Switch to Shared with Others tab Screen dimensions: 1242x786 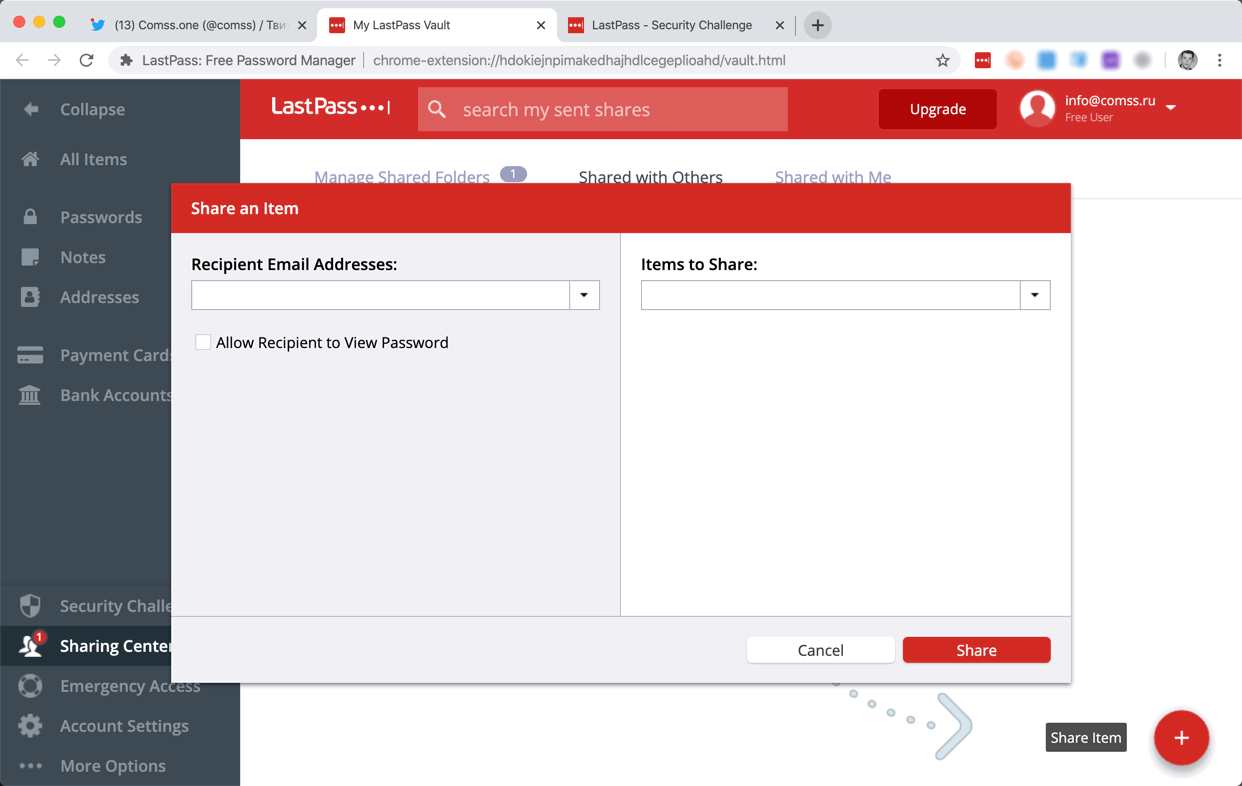651,177
